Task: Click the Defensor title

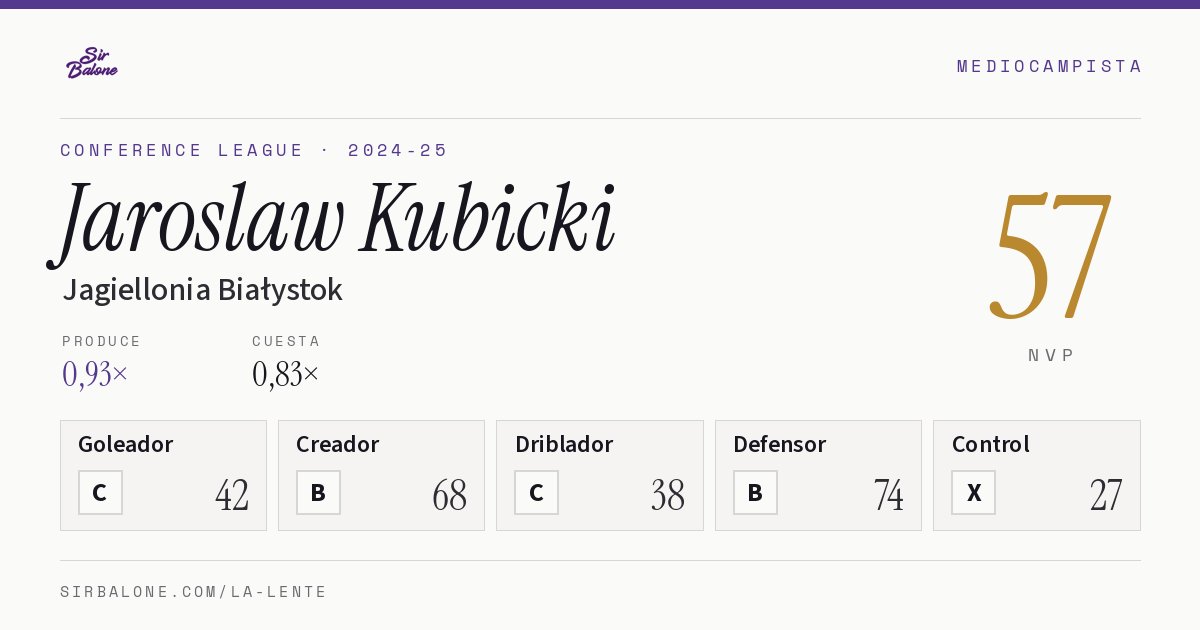Action: [780, 444]
